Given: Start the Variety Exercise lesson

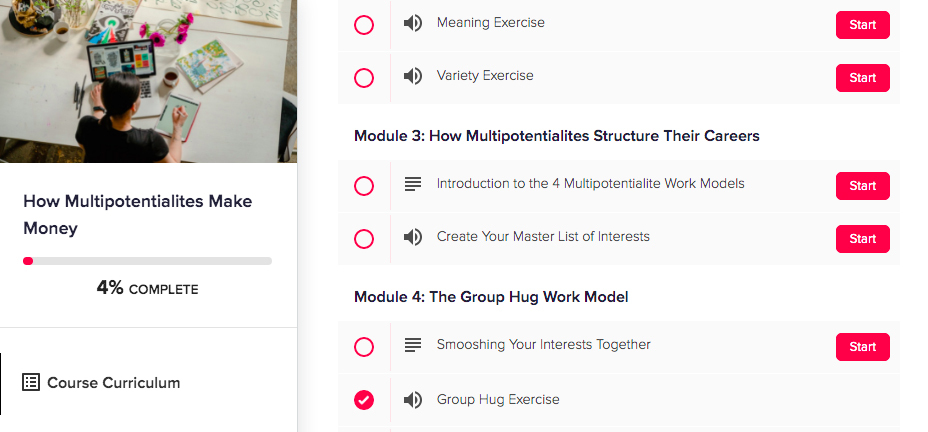Looking at the screenshot, I should click(x=862, y=77).
